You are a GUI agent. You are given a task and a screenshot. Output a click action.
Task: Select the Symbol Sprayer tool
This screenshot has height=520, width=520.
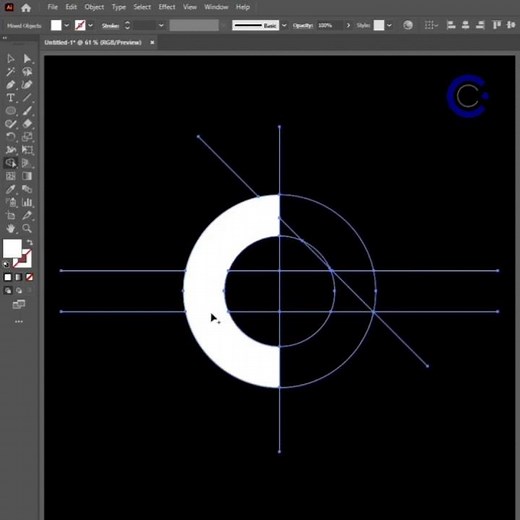pos(11,202)
